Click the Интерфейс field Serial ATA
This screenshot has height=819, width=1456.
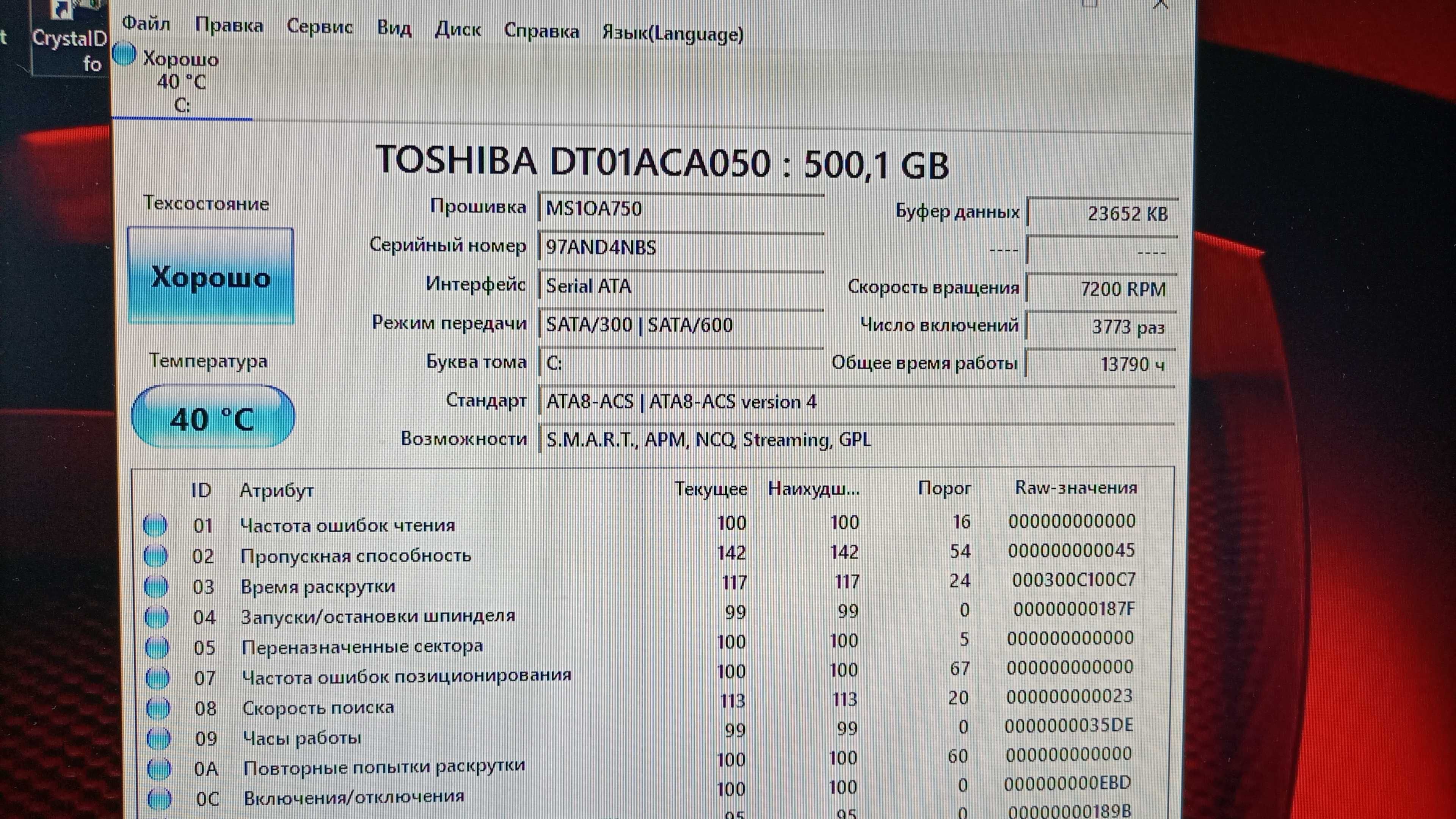point(681,286)
